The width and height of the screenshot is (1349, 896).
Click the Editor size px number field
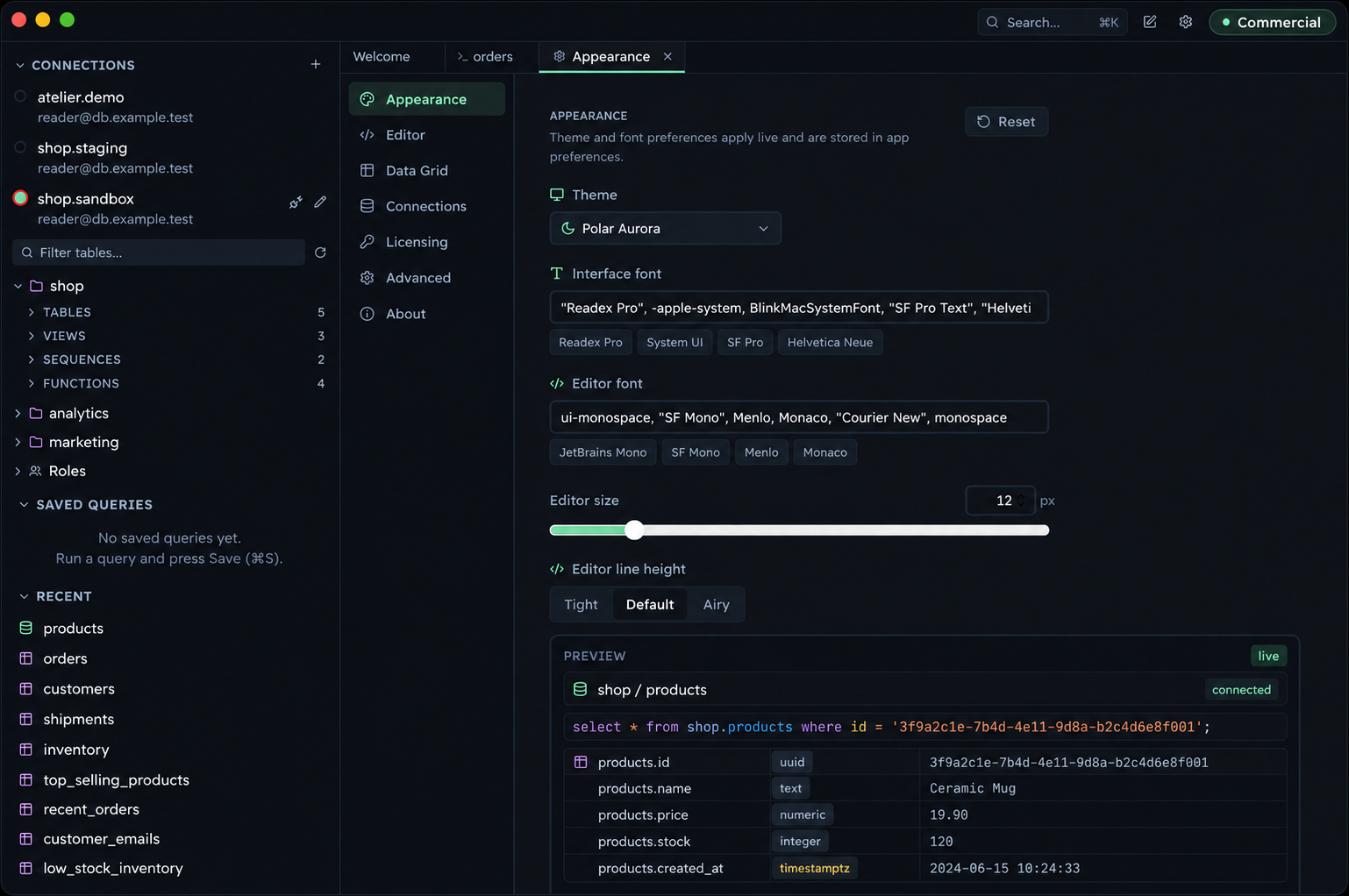coord(1000,501)
